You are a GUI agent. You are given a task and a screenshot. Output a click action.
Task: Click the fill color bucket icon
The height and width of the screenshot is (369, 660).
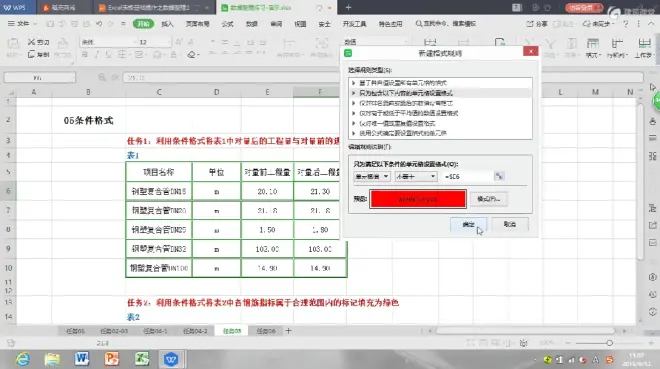[x=157, y=55]
